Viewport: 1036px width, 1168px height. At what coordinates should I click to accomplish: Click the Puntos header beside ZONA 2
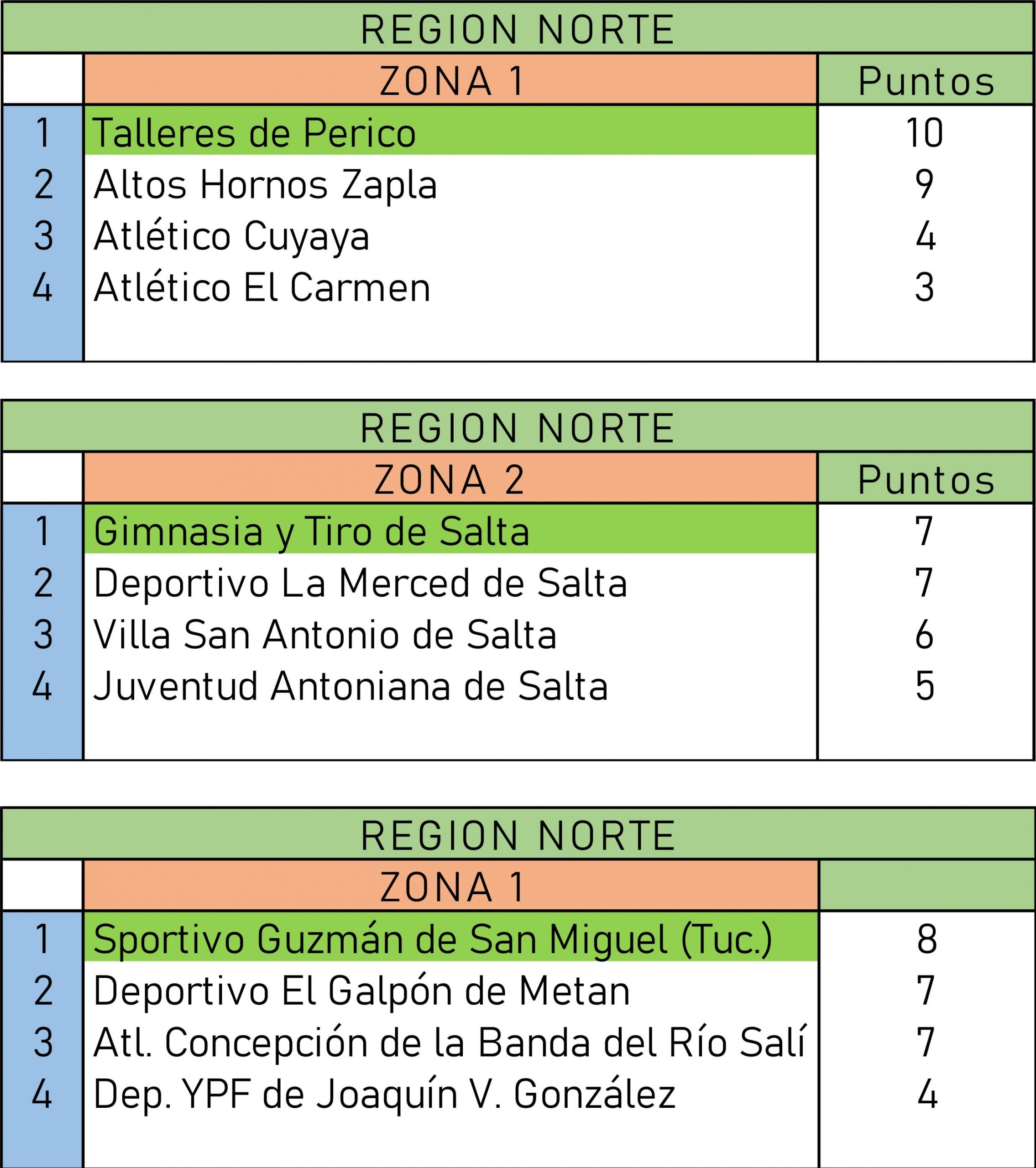pos(926,480)
